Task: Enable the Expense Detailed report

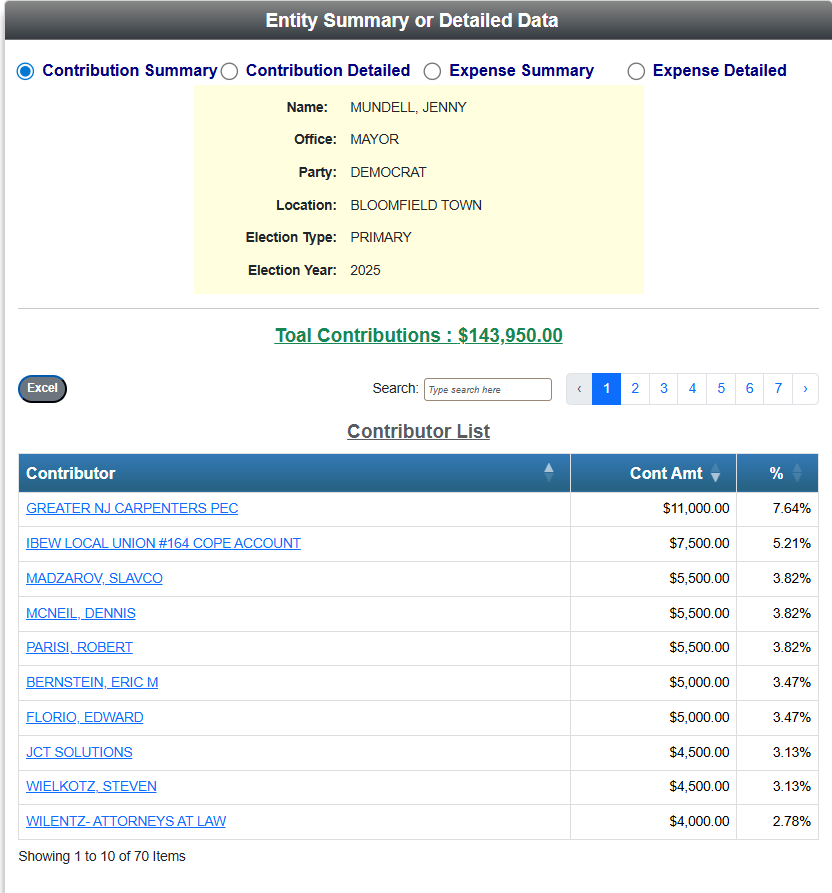Action: [636, 71]
